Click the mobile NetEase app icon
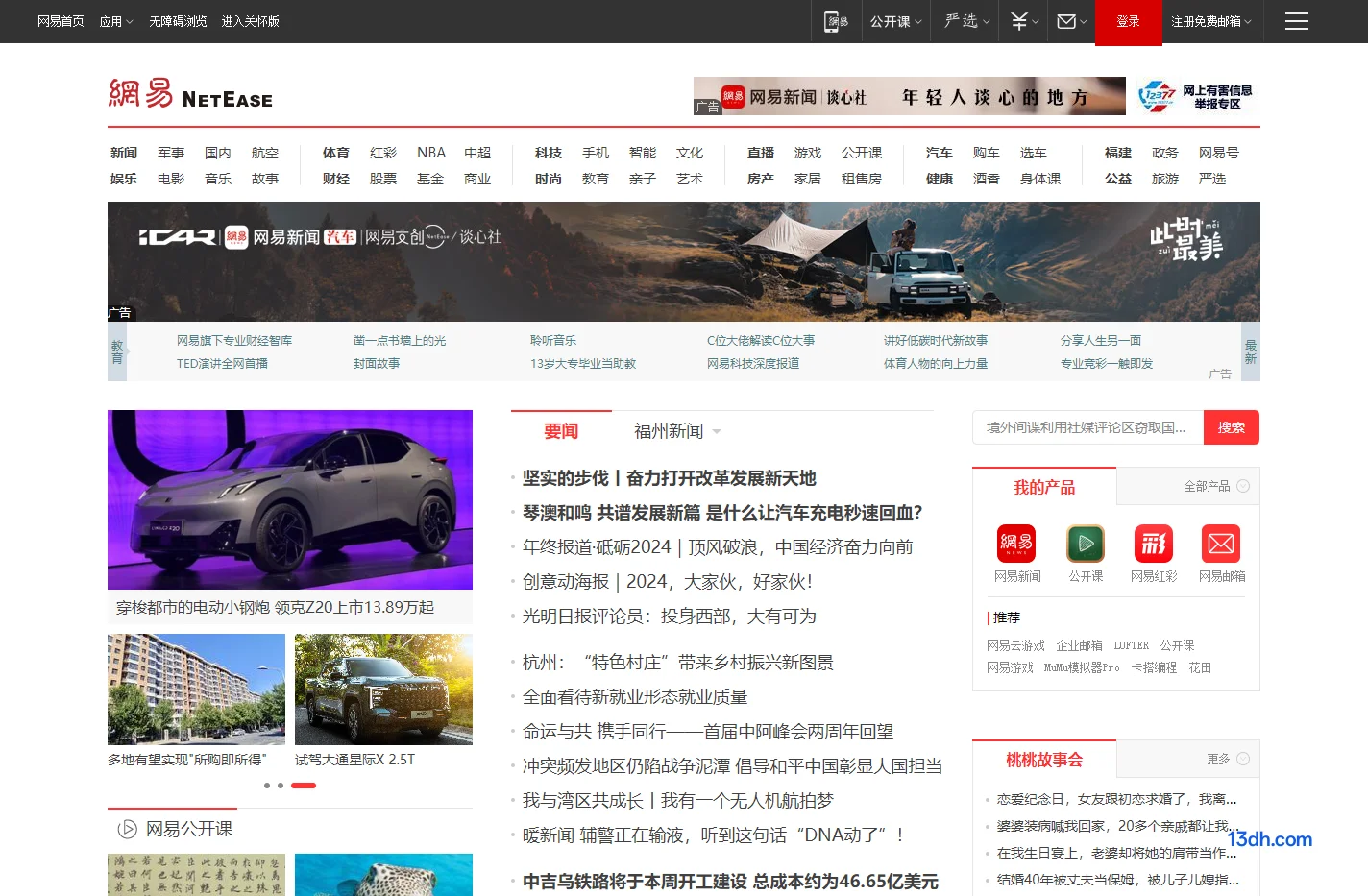Image resolution: width=1368 pixels, height=896 pixels. click(x=836, y=21)
